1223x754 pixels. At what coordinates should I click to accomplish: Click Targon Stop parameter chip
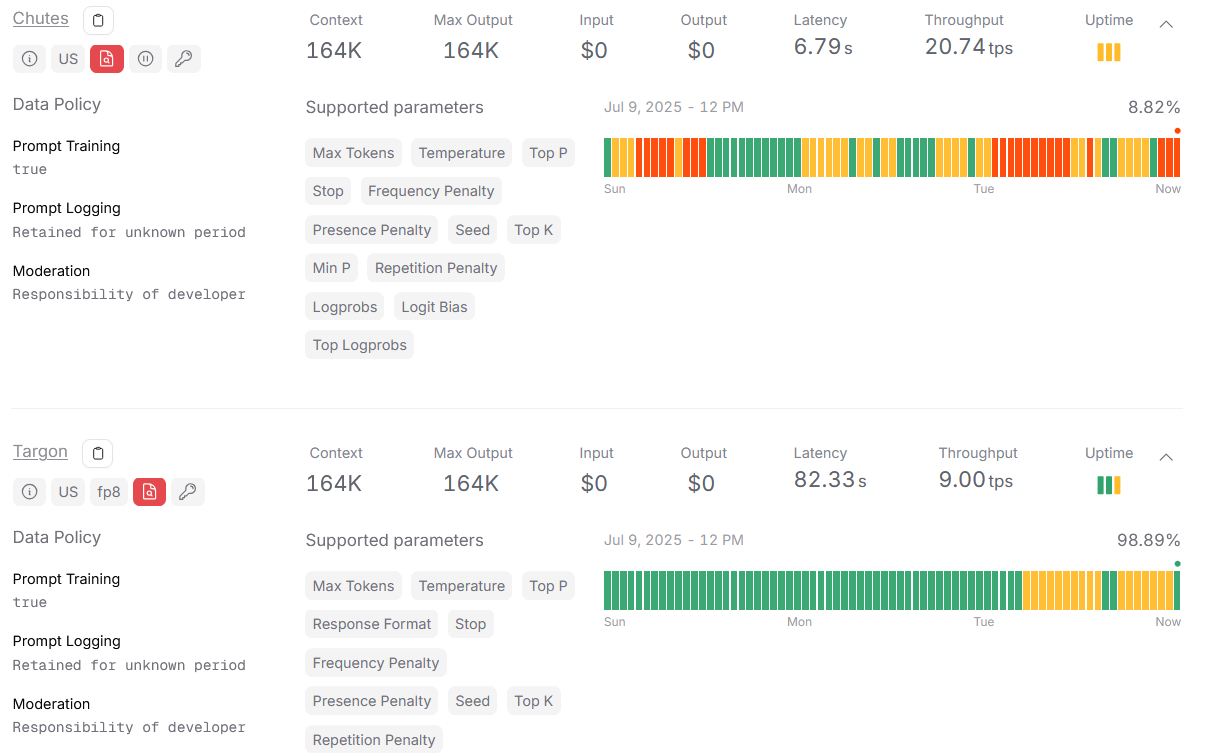tap(471, 624)
